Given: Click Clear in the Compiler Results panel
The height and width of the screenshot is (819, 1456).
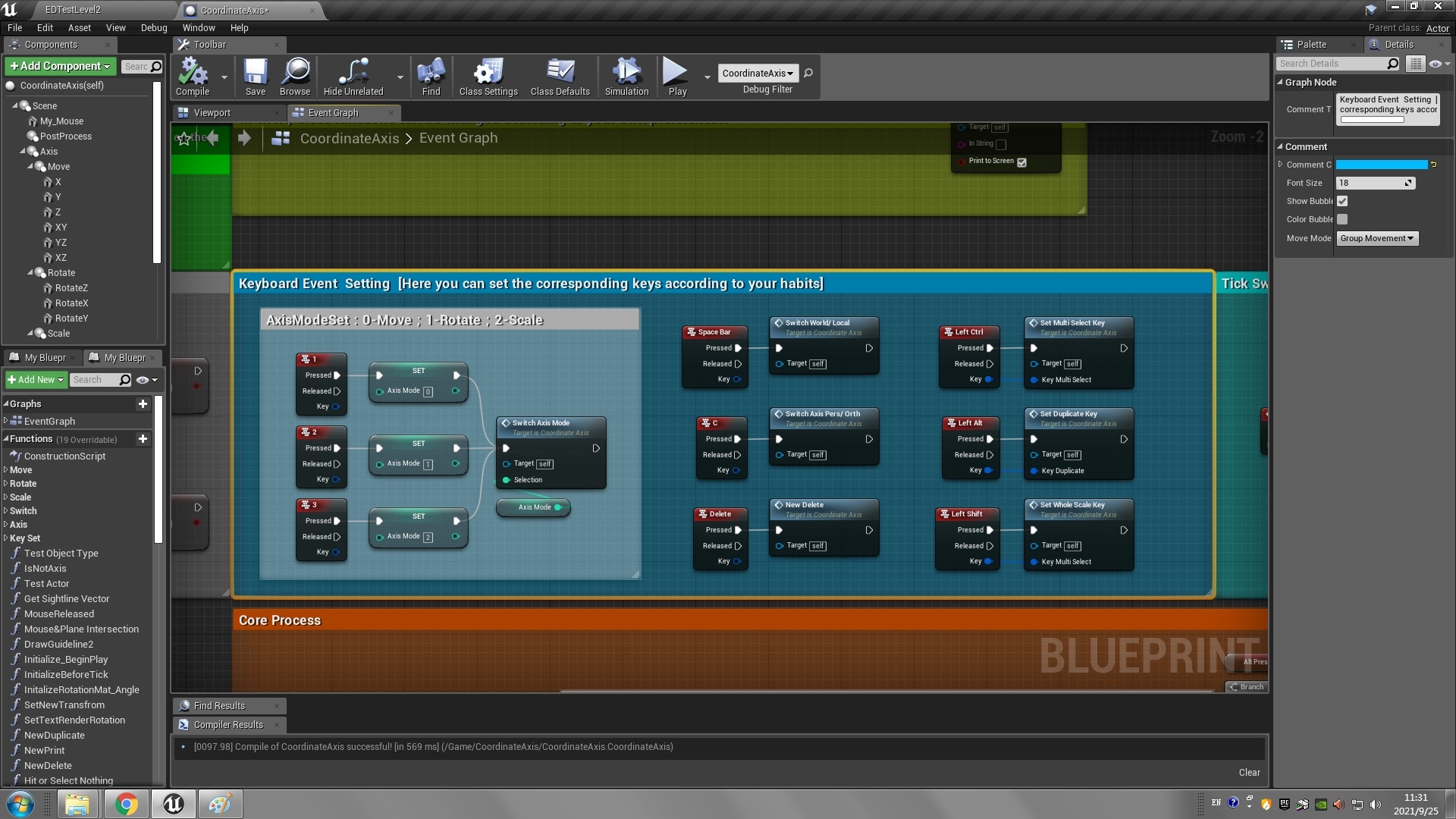Looking at the screenshot, I should click(x=1248, y=772).
